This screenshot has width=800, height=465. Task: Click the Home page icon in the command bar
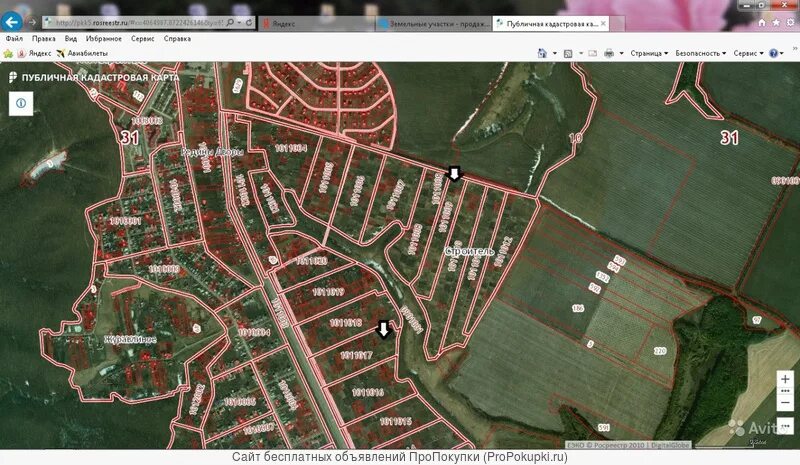click(542, 53)
